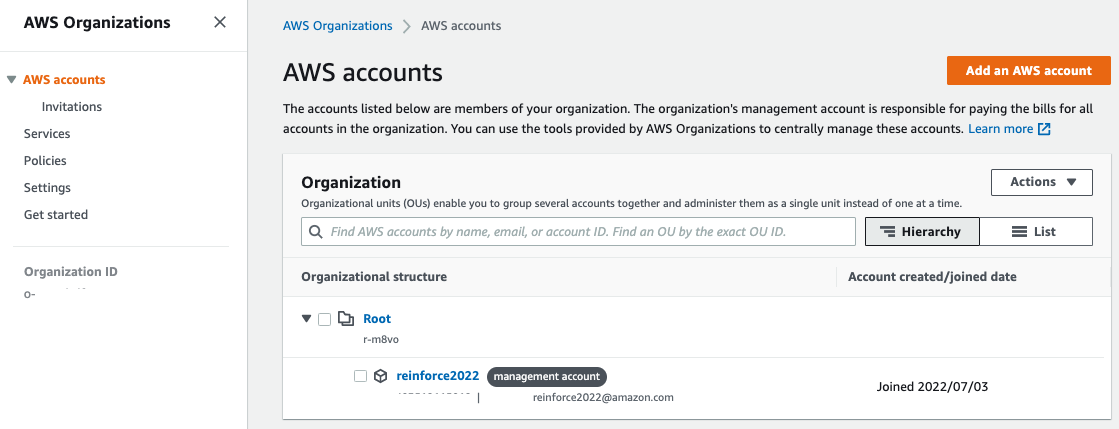Open the reinforce2022 account link
Image resolution: width=1119 pixels, height=429 pixels.
(437, 376)
